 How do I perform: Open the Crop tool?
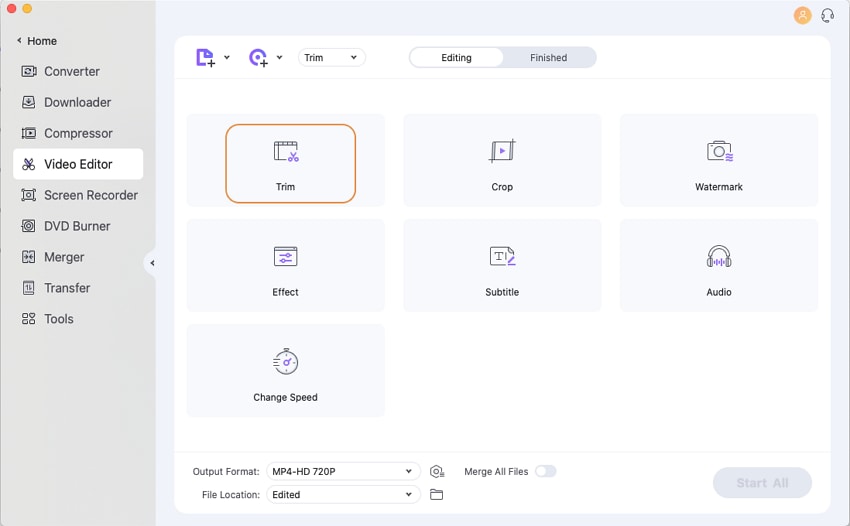click(502, 152)
